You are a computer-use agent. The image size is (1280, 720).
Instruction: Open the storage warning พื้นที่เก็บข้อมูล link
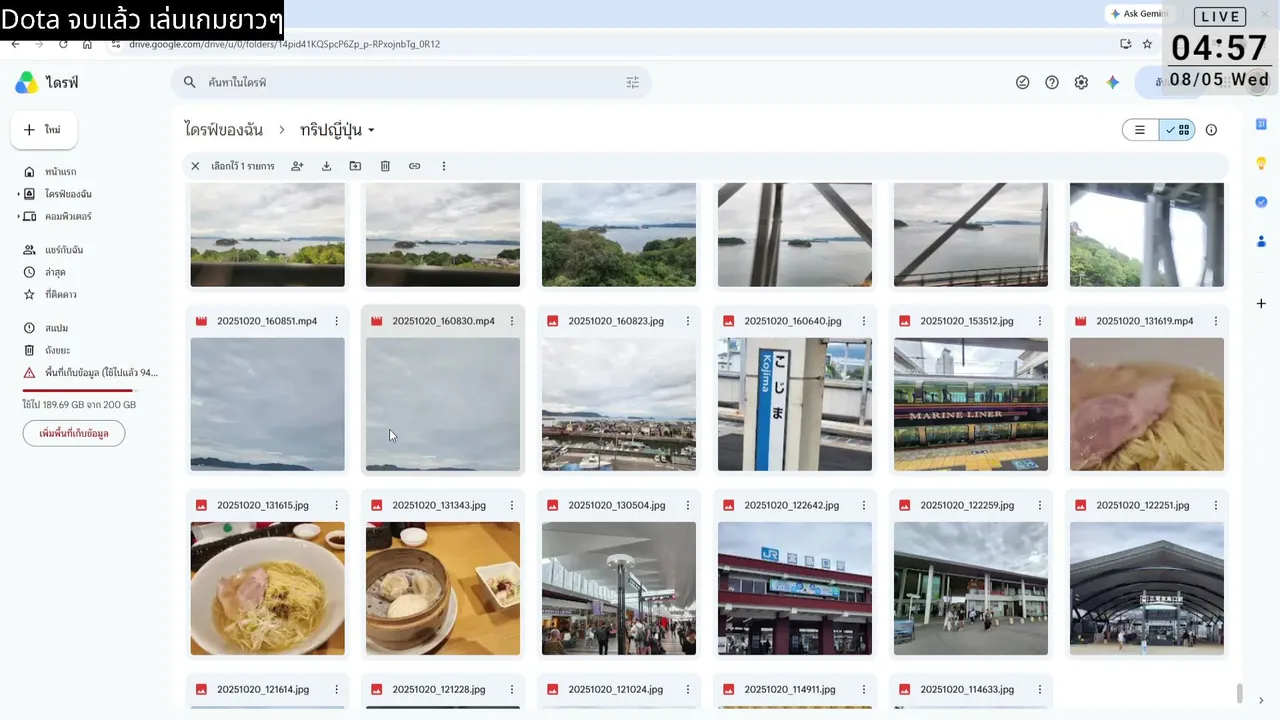101,373
